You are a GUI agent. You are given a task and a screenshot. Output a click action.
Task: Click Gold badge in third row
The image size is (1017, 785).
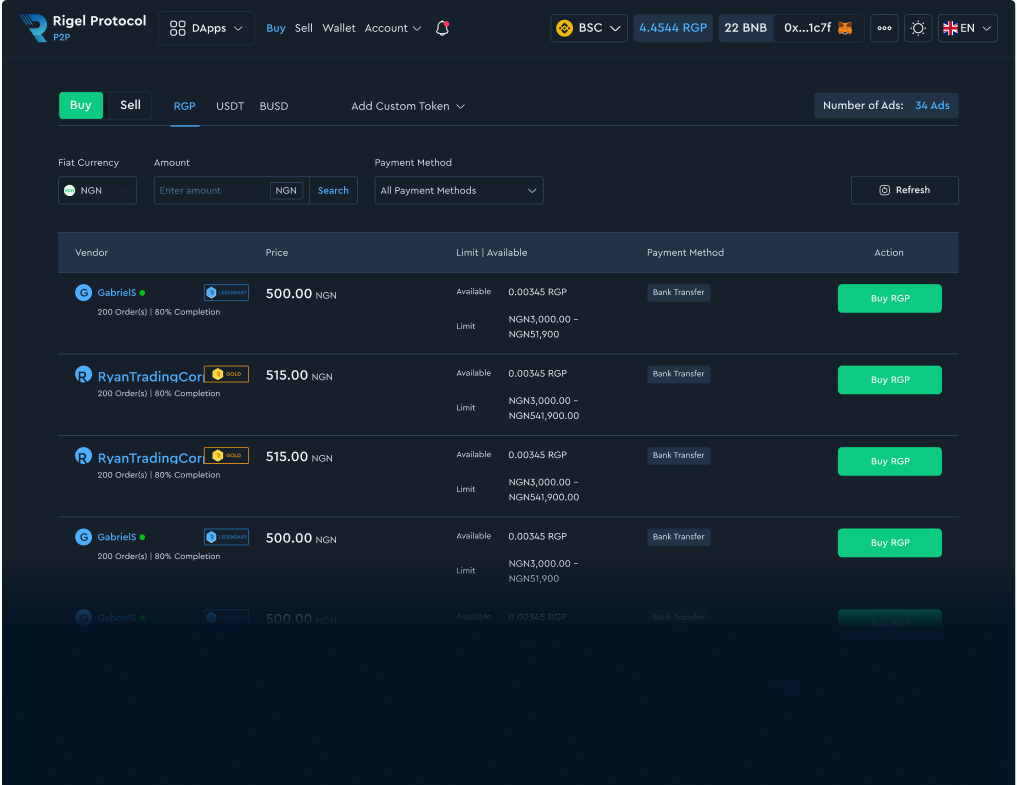226,455
